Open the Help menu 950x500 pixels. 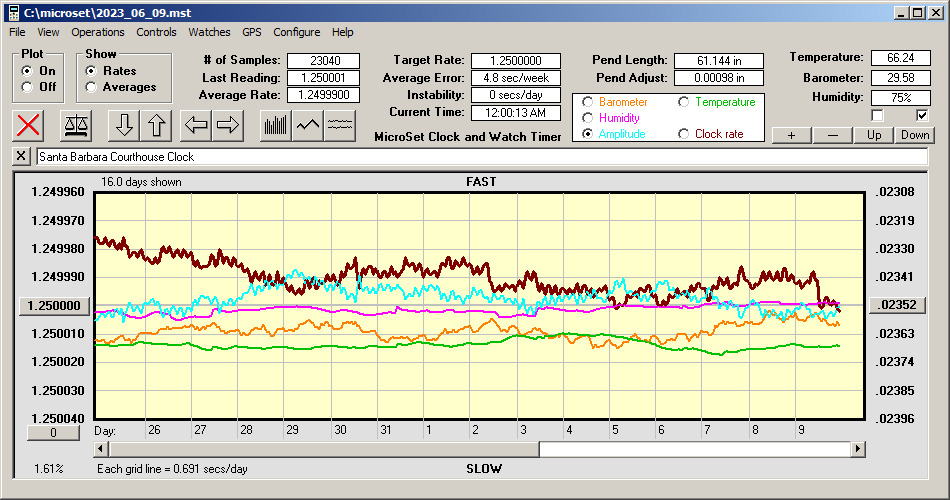pos(342,32)
